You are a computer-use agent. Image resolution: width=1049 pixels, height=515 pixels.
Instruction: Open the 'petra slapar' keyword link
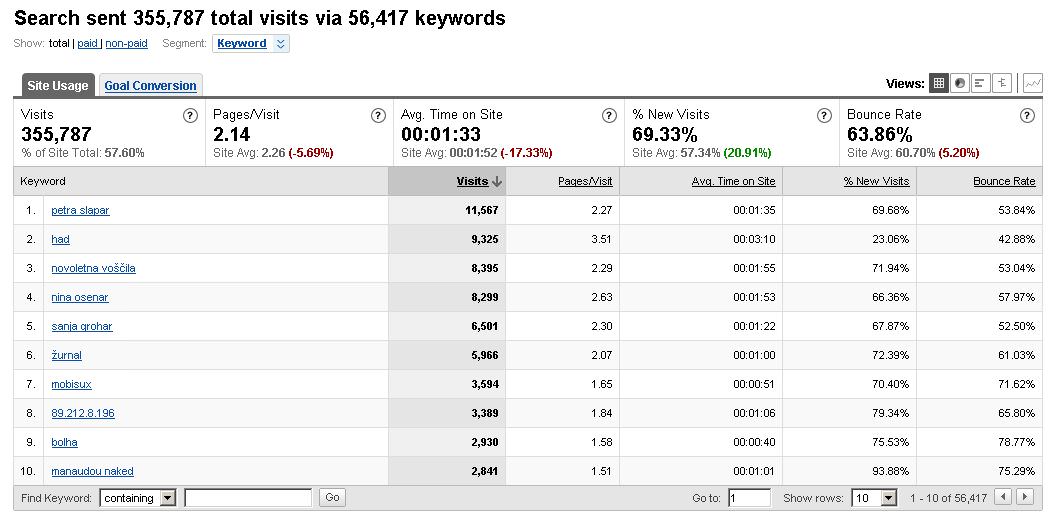(x=80, y=210)
